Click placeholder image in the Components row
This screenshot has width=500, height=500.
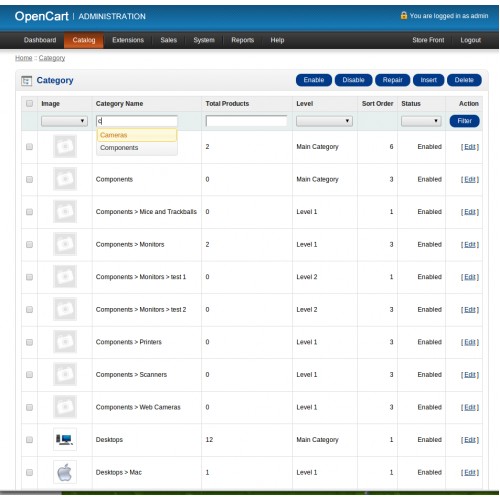click(65, 179)
